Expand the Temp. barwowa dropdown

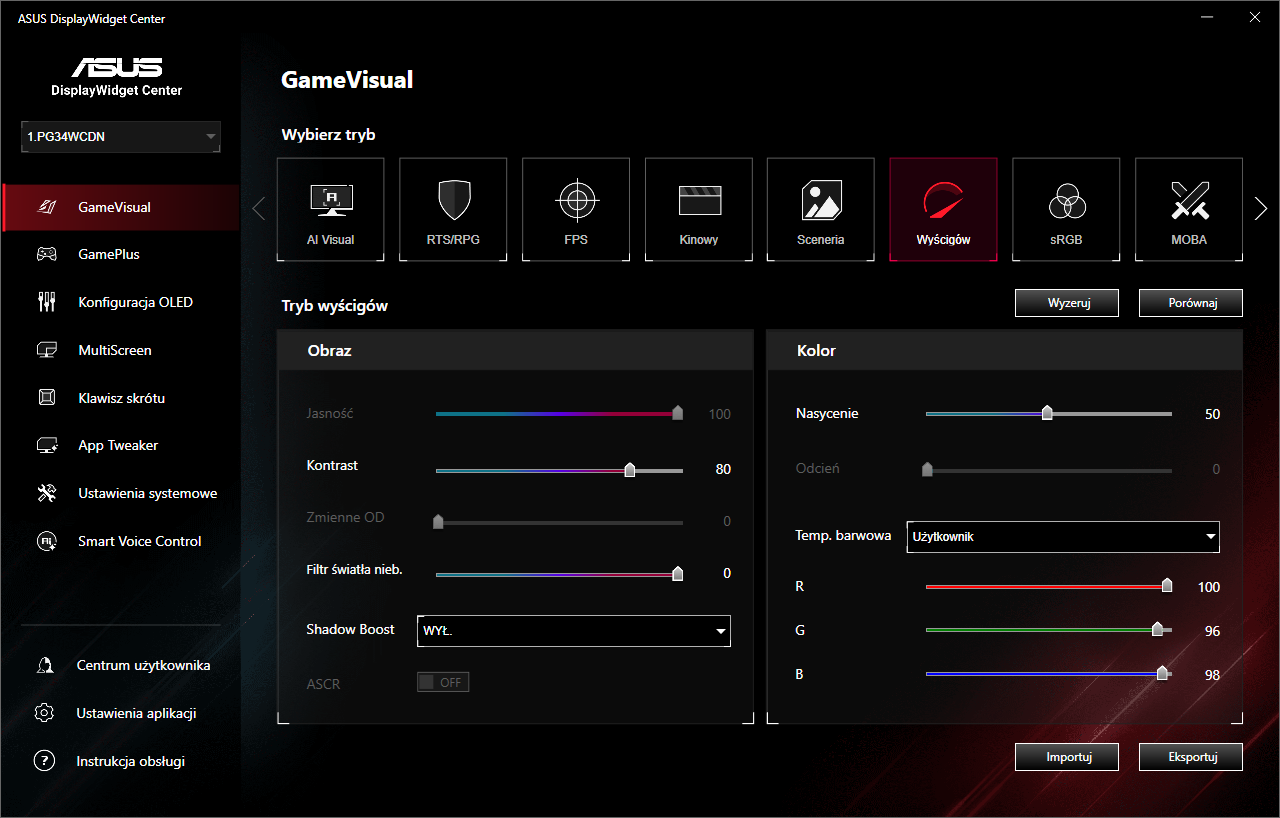pos(1062,537)
